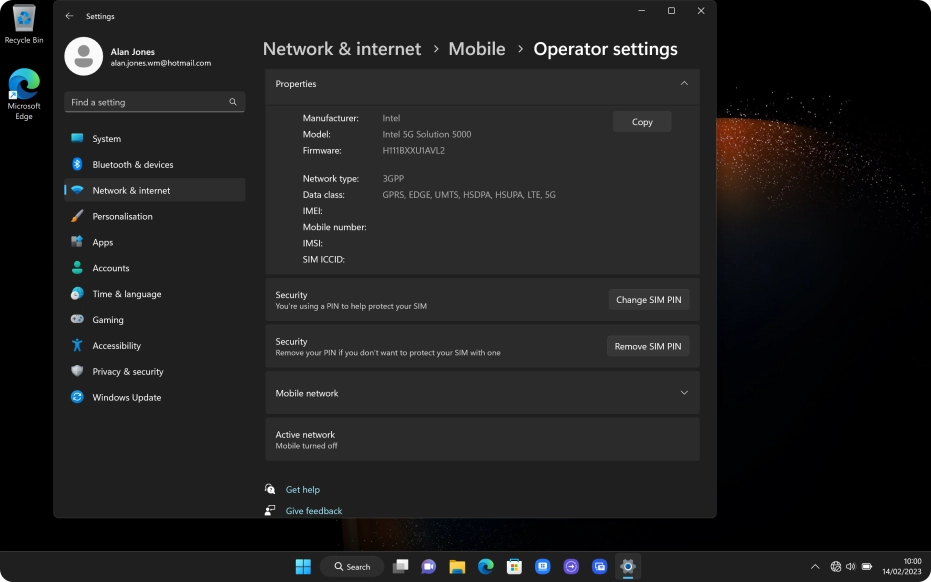Go to Mobile in the breadcrumb
Viewport: 931px width, 582px height.
tap(477, 48)
